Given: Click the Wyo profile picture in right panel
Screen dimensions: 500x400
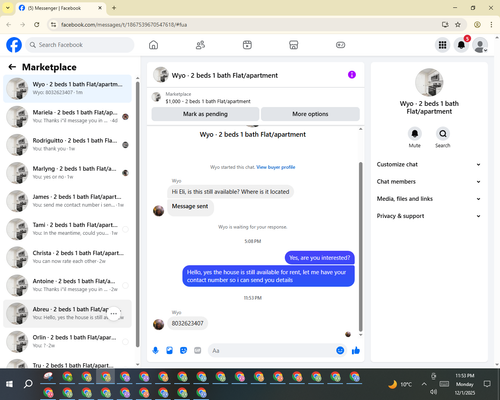Looking at the screenshot, I should (x=429, y=82).
